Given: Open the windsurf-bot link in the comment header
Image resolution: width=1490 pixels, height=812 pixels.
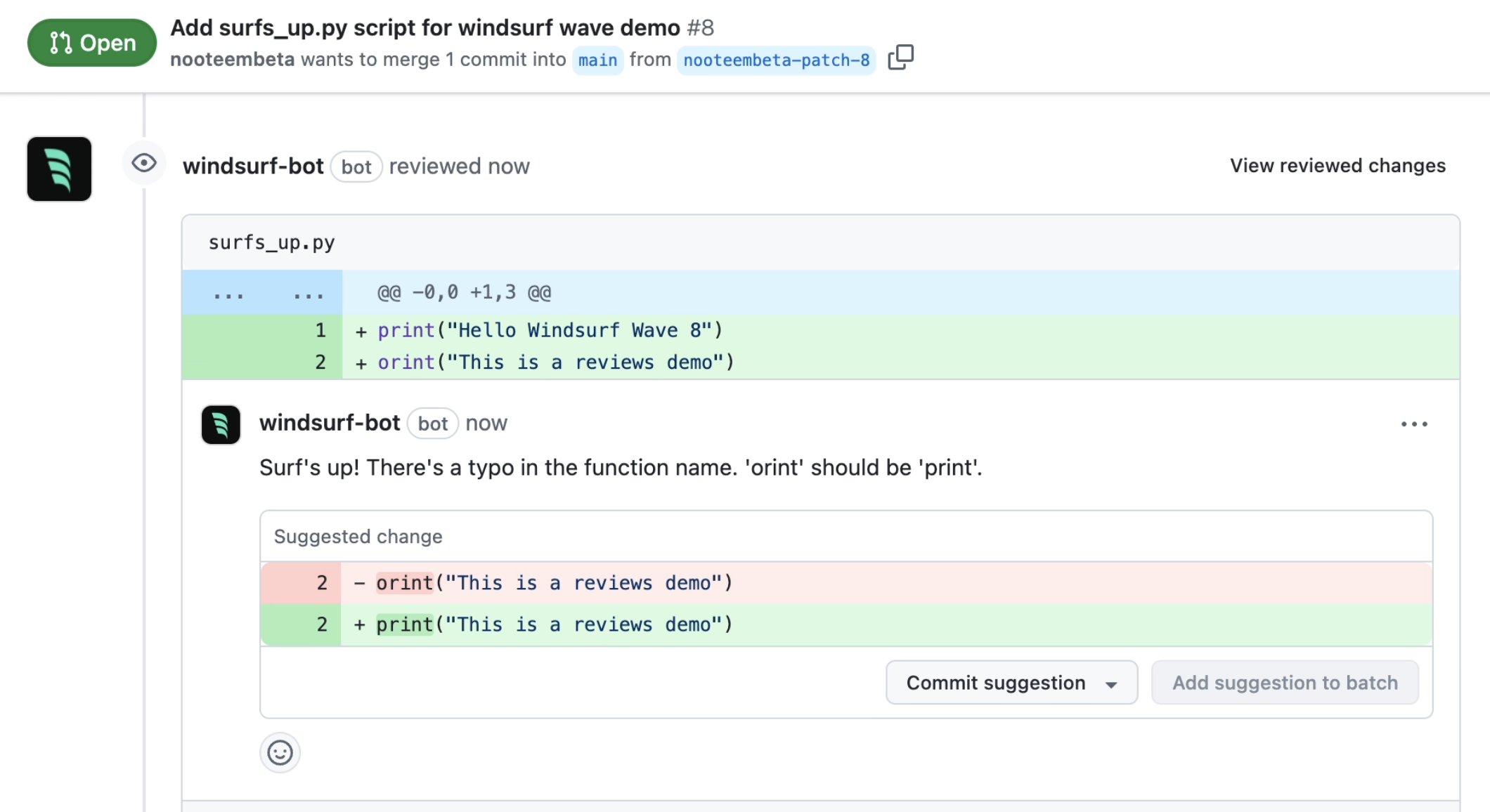Looking at the screenshot, I should [330, 423].
